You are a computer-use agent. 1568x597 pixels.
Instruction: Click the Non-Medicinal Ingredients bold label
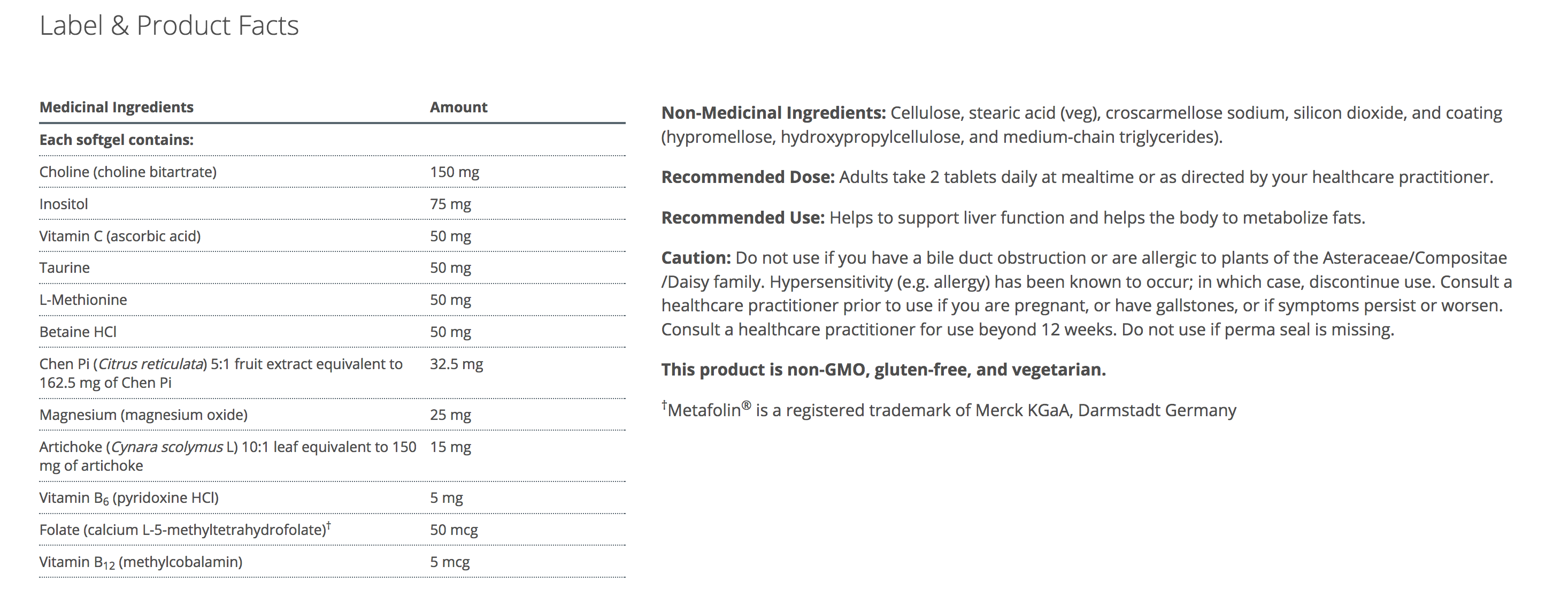pos(773,113)
